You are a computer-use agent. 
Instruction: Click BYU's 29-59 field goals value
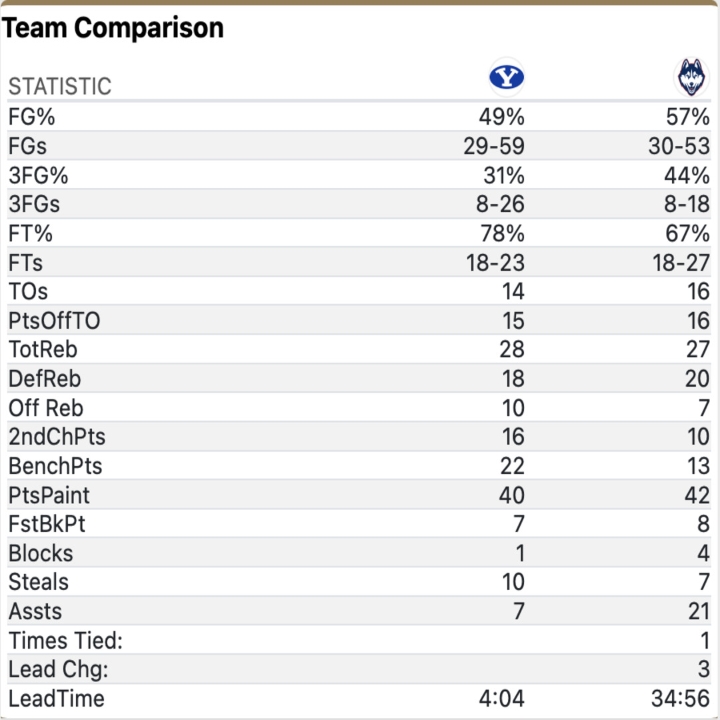[494, 146]
